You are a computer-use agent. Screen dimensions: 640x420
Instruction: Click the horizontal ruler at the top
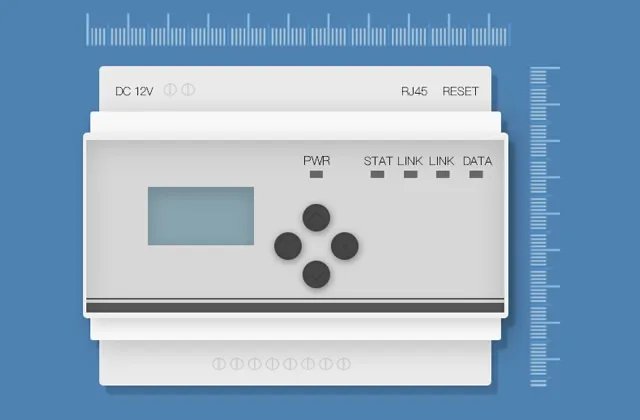298,31
